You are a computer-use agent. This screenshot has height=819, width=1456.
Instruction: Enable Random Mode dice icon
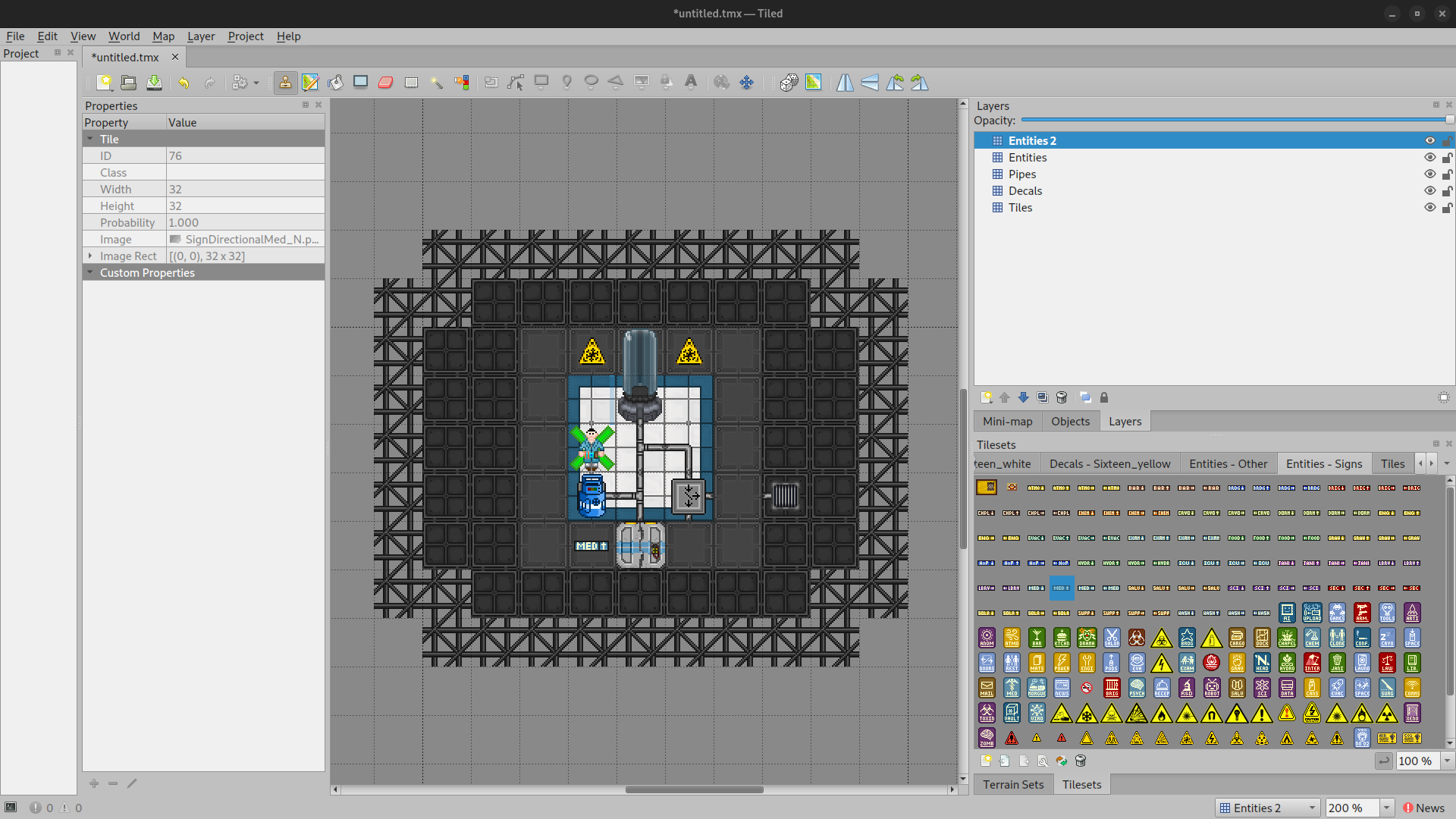pos(789,83)
